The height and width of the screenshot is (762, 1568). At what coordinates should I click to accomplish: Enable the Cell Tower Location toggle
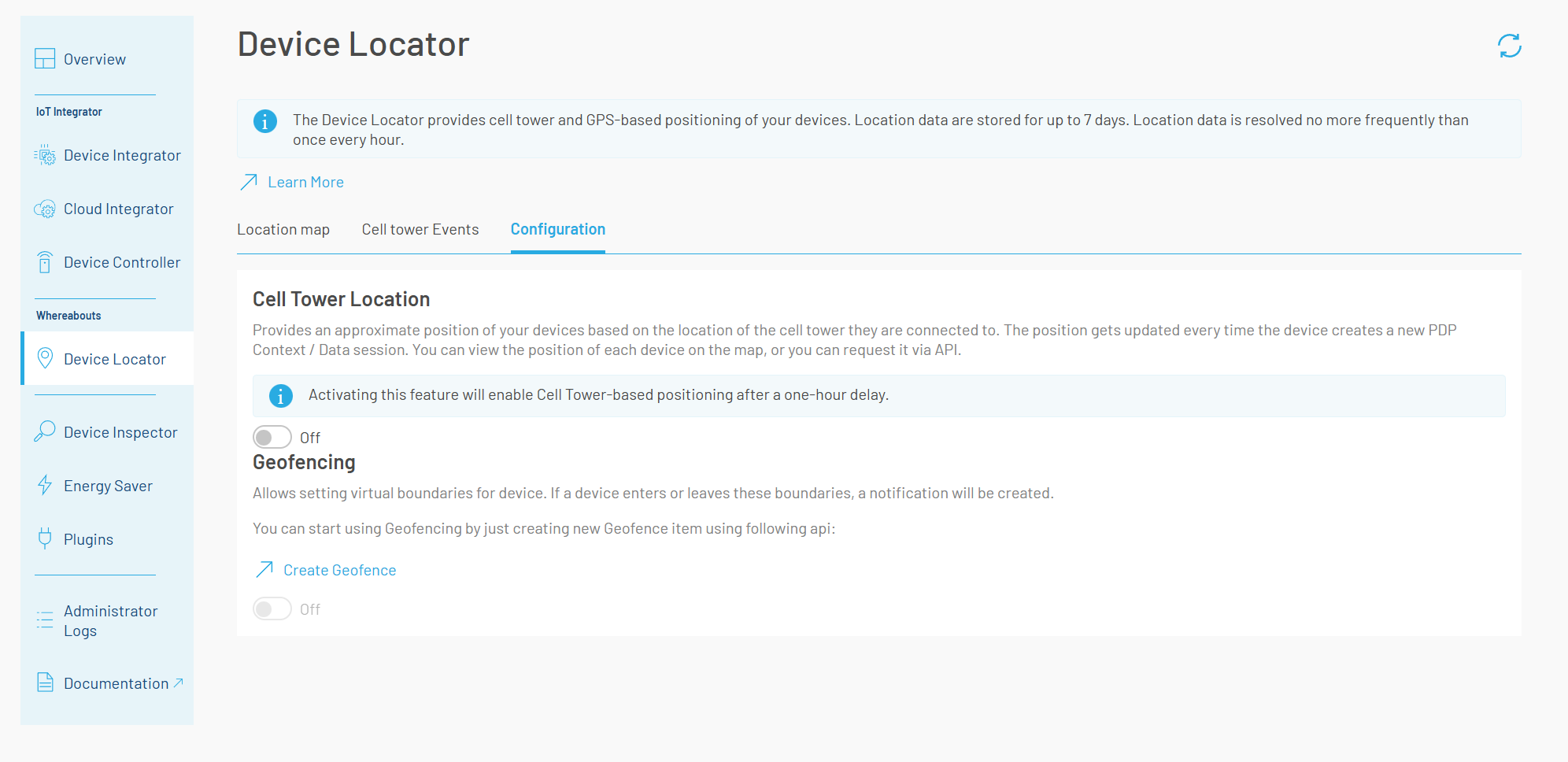[x=272, y=437]
